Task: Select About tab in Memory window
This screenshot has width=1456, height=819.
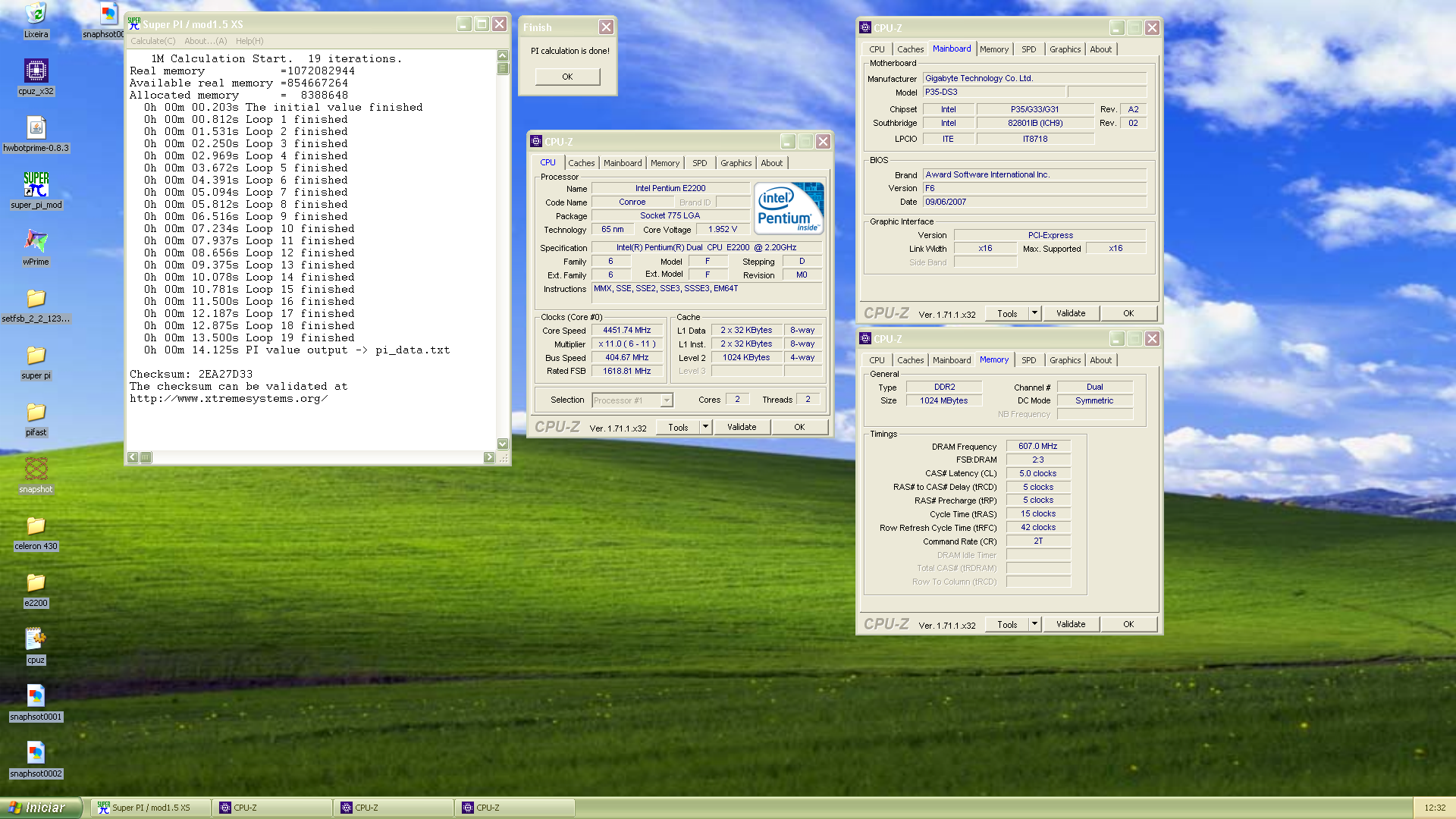Action: (1101, 360)
